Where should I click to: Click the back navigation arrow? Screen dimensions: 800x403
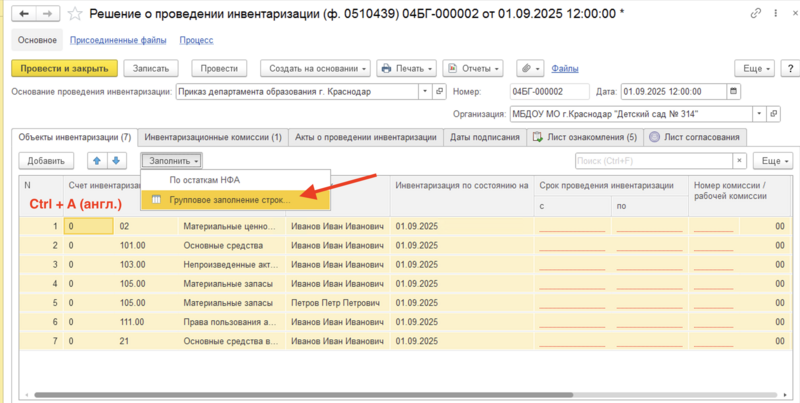(x=24, y=14)
